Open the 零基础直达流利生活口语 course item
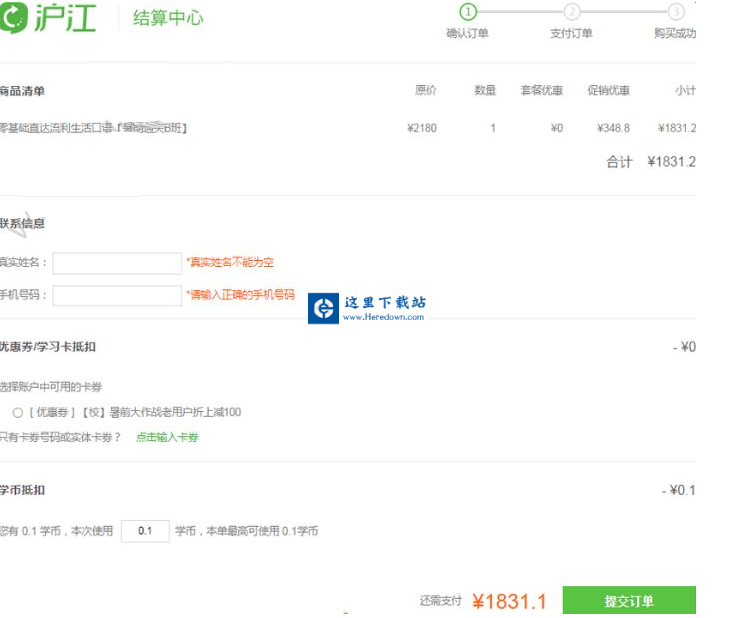Viewport: 734px width, 618px height. pos(94,128)
